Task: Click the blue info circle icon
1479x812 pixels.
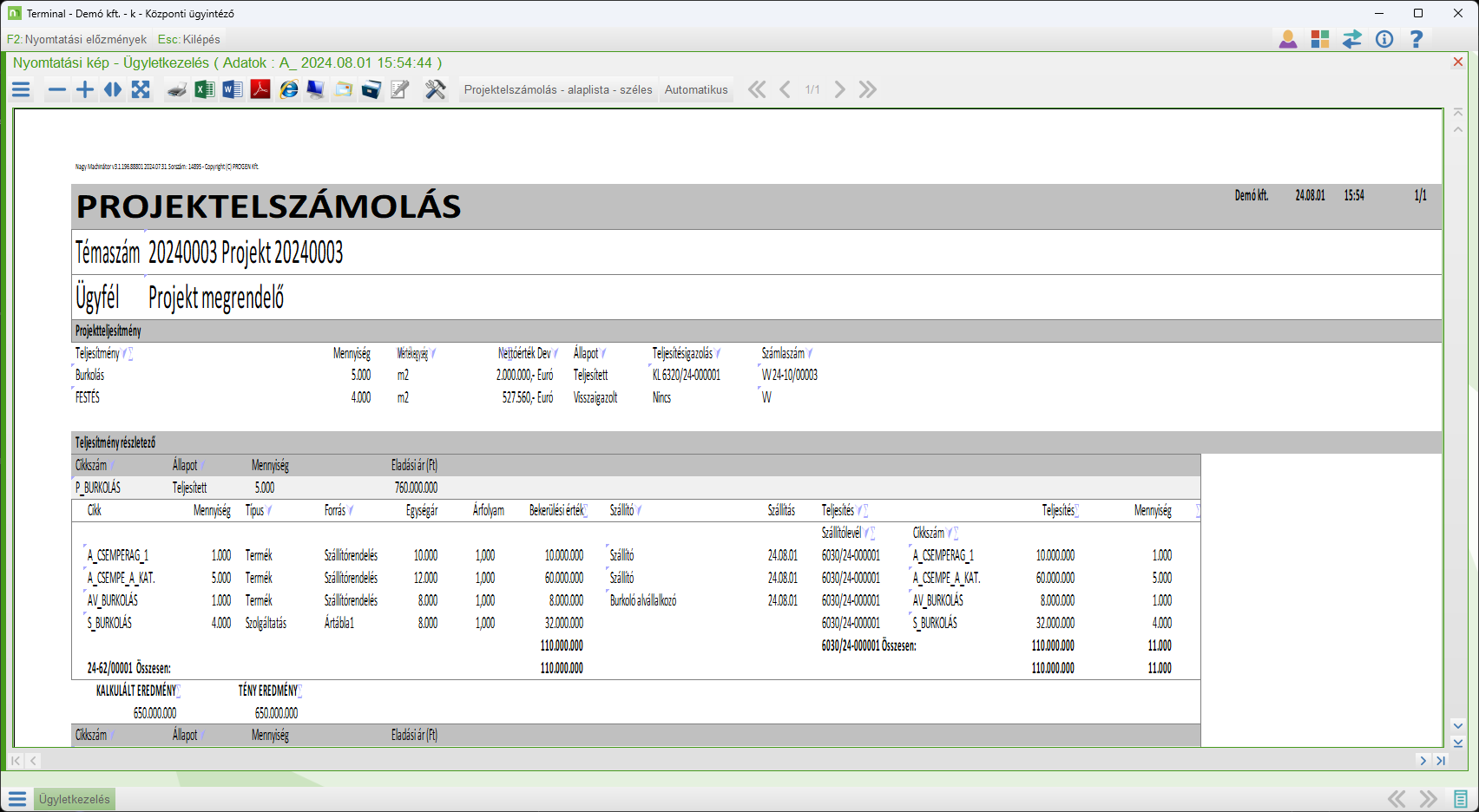Action: [1384, 39]
